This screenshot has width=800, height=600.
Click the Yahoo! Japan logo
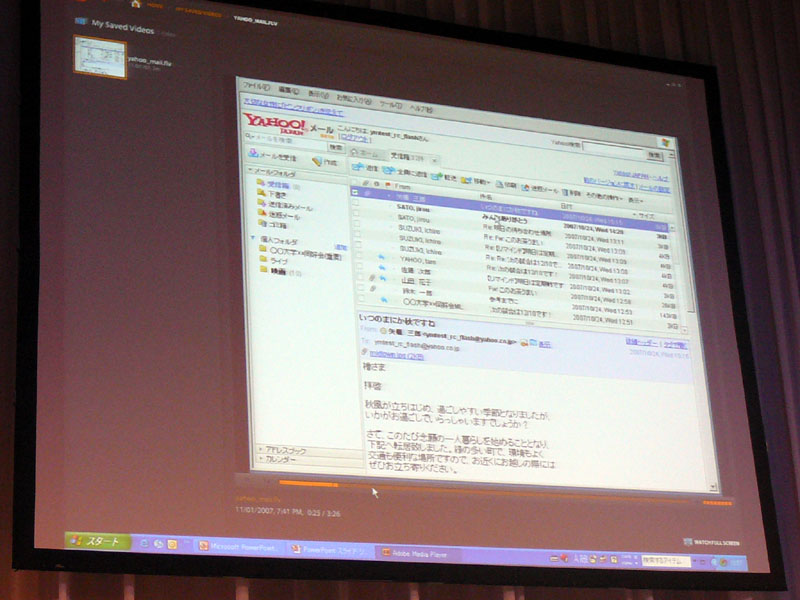[274, 124]
